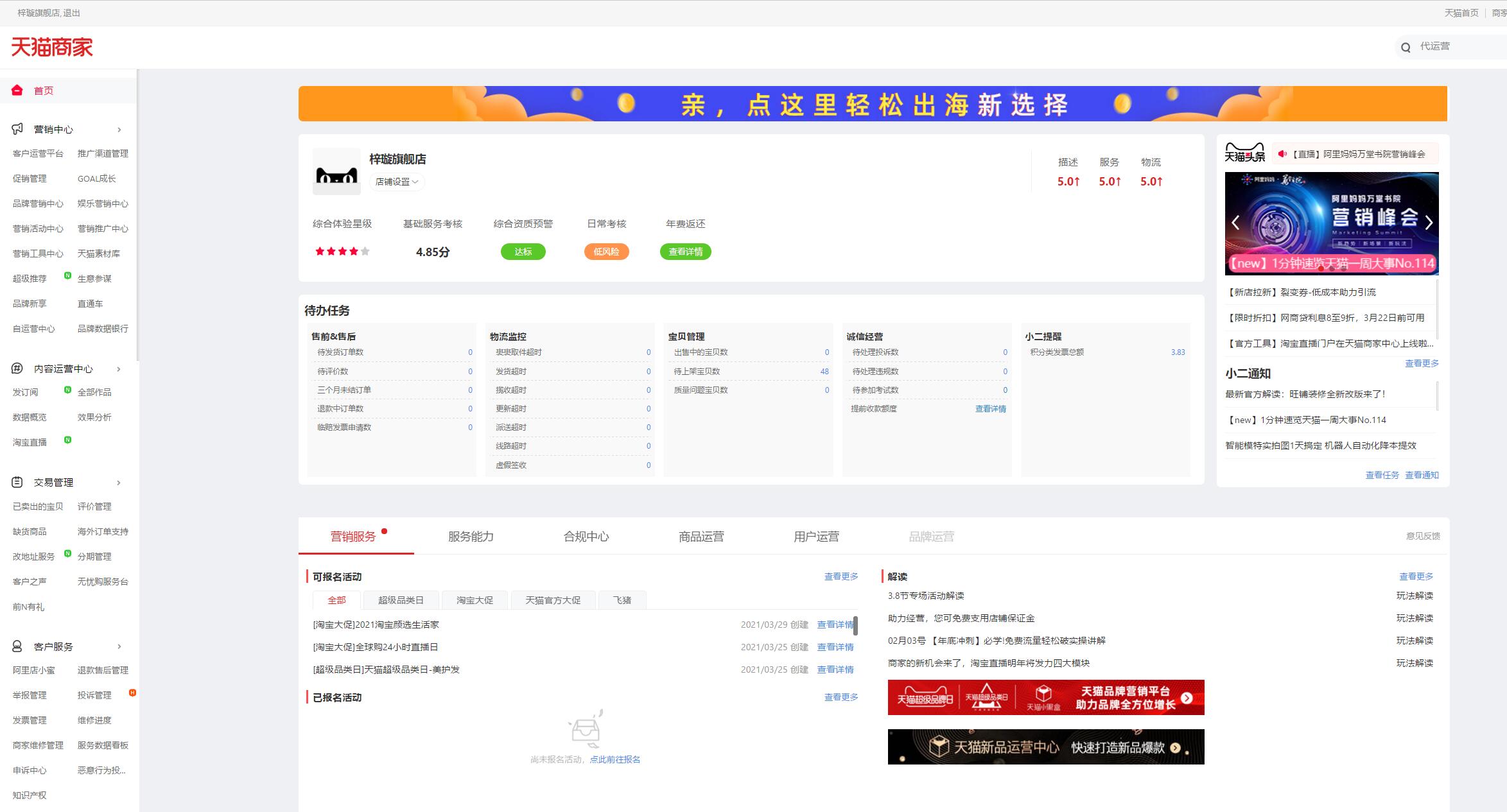Open the 天猫品牌营销平台 red banner
The height and width of the screenshot is (812, 1507).
click(x=1046, y=697)
